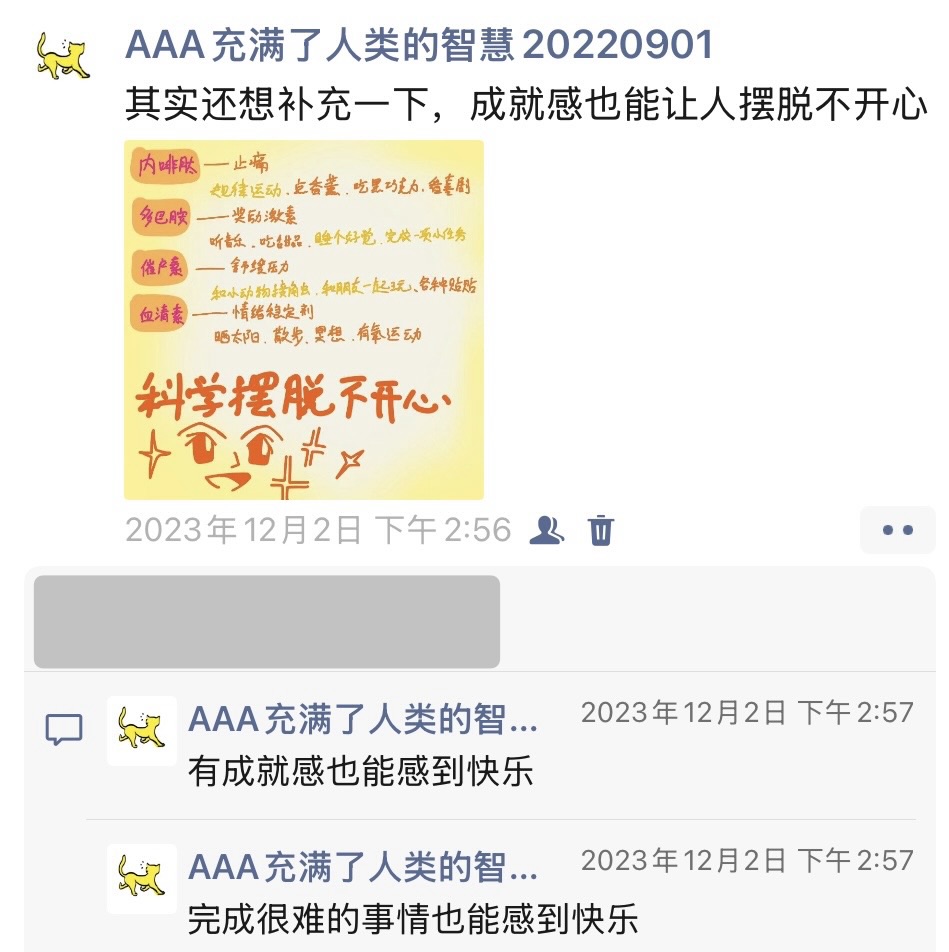Click the gray redacted likes block
The width and height of the screenshot is (949, 952).
pos(267,622)
